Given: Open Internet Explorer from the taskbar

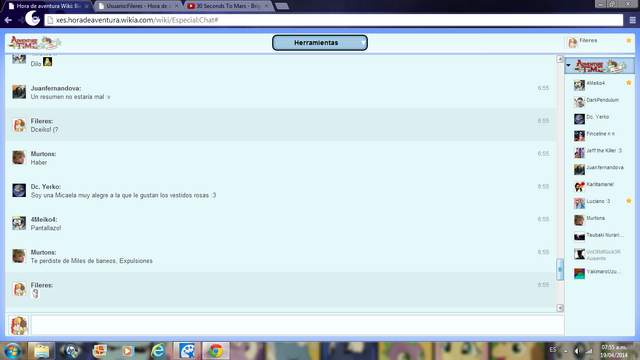Looking at the screenshot, I should (x=158, y=351).
